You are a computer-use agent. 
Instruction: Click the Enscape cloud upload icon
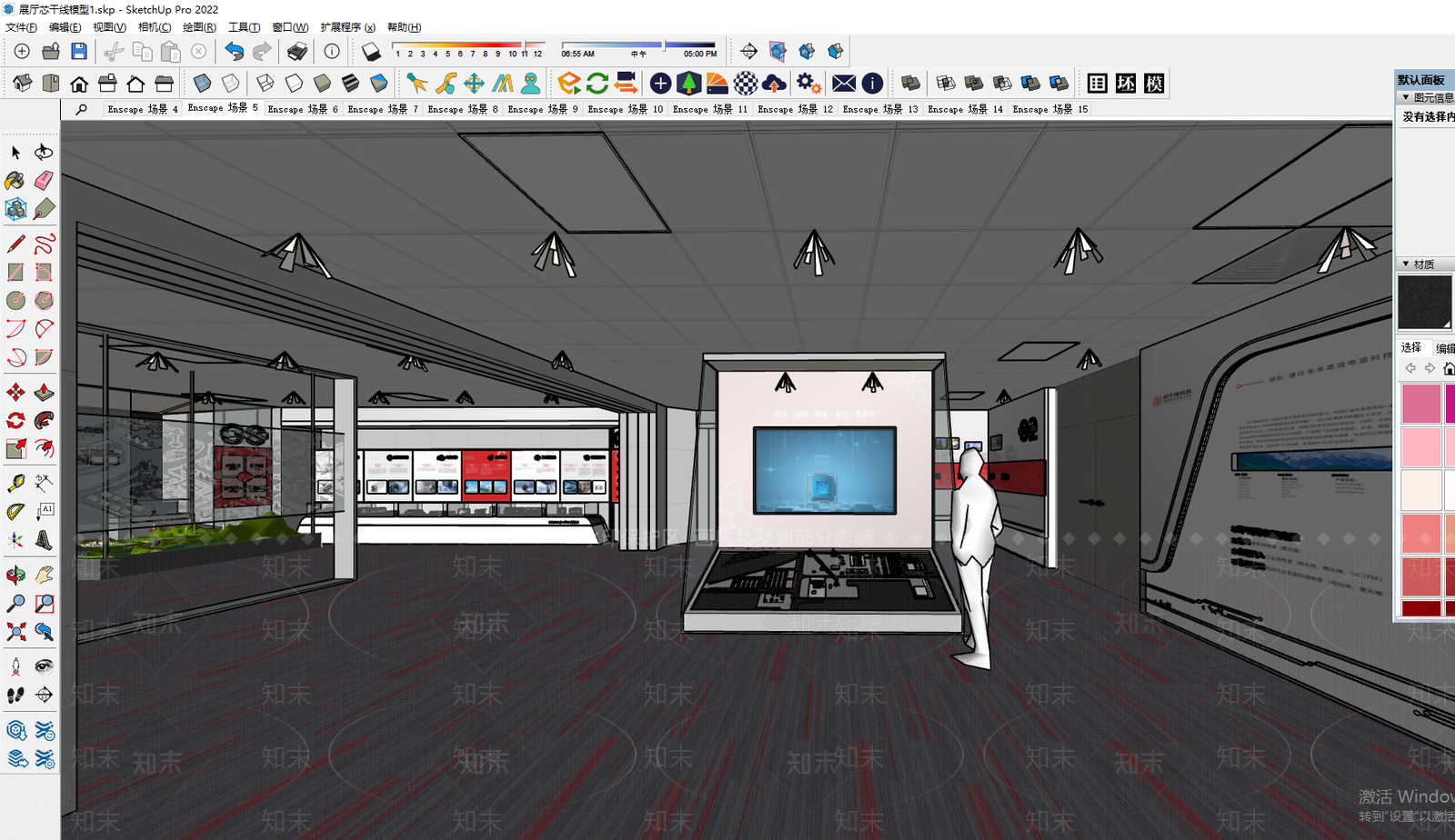point(774,84)
